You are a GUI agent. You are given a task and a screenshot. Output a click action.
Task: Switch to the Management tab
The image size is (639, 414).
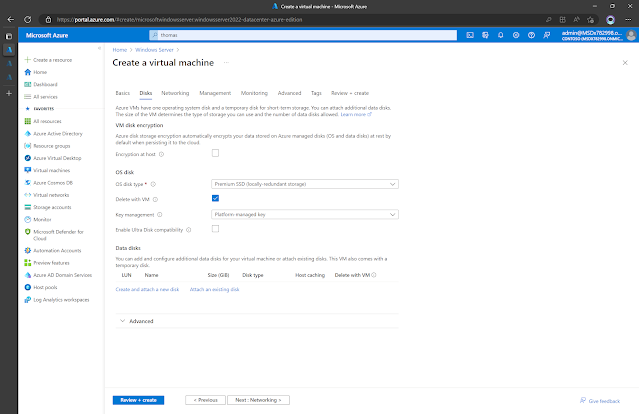click(x=215, y=93)
